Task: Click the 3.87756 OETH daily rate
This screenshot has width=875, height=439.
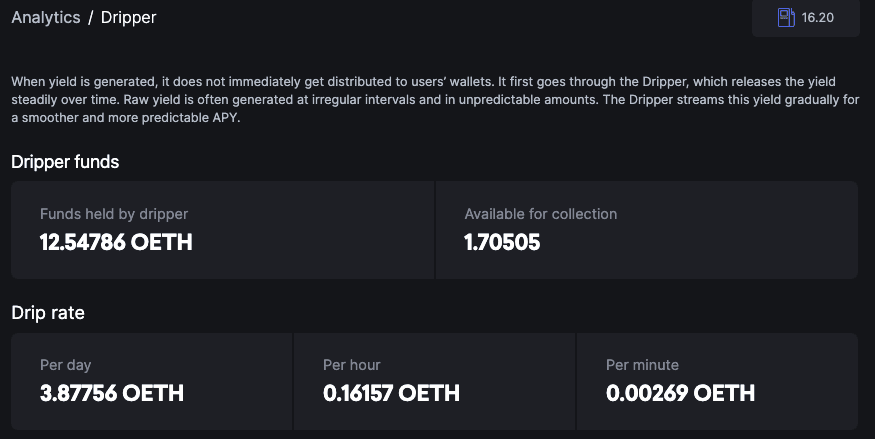Action: [112, 393]
